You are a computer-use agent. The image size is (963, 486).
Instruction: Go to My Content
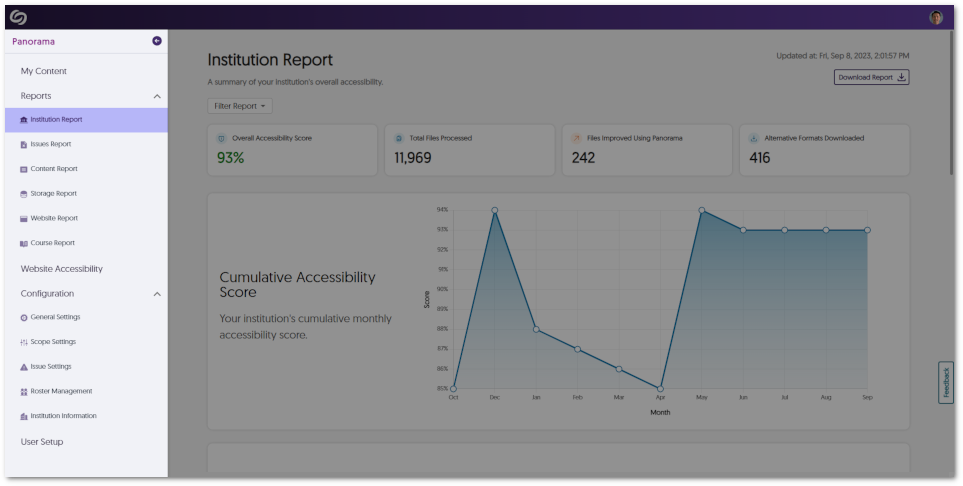click(44, 71)
